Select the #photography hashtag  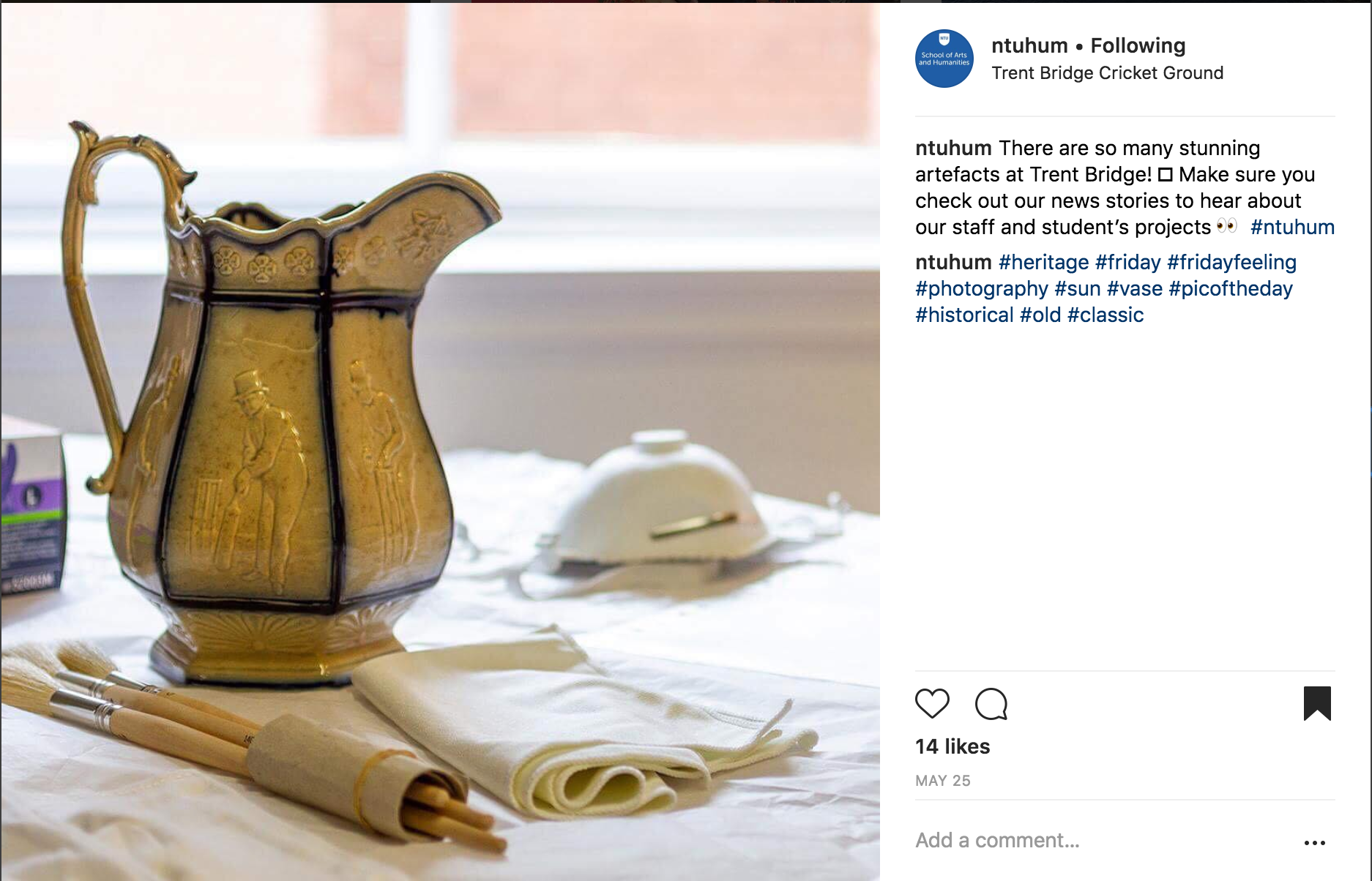coord(981,288)
